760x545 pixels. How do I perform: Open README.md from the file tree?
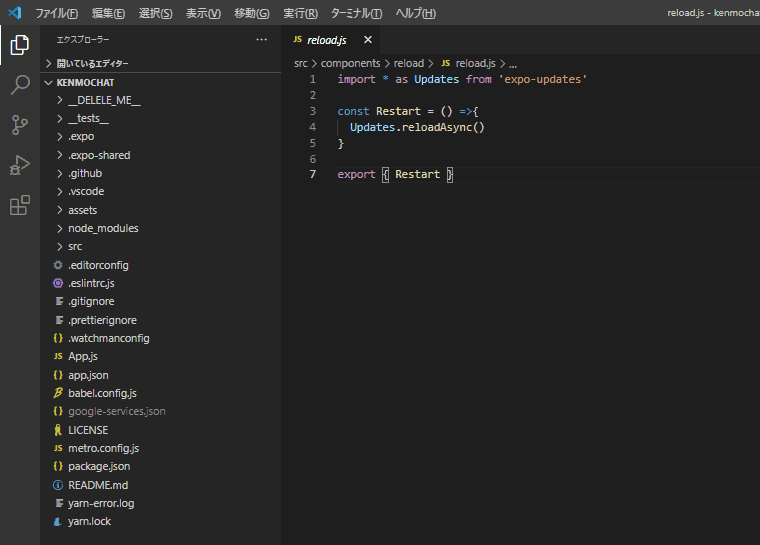pos(98,485)
